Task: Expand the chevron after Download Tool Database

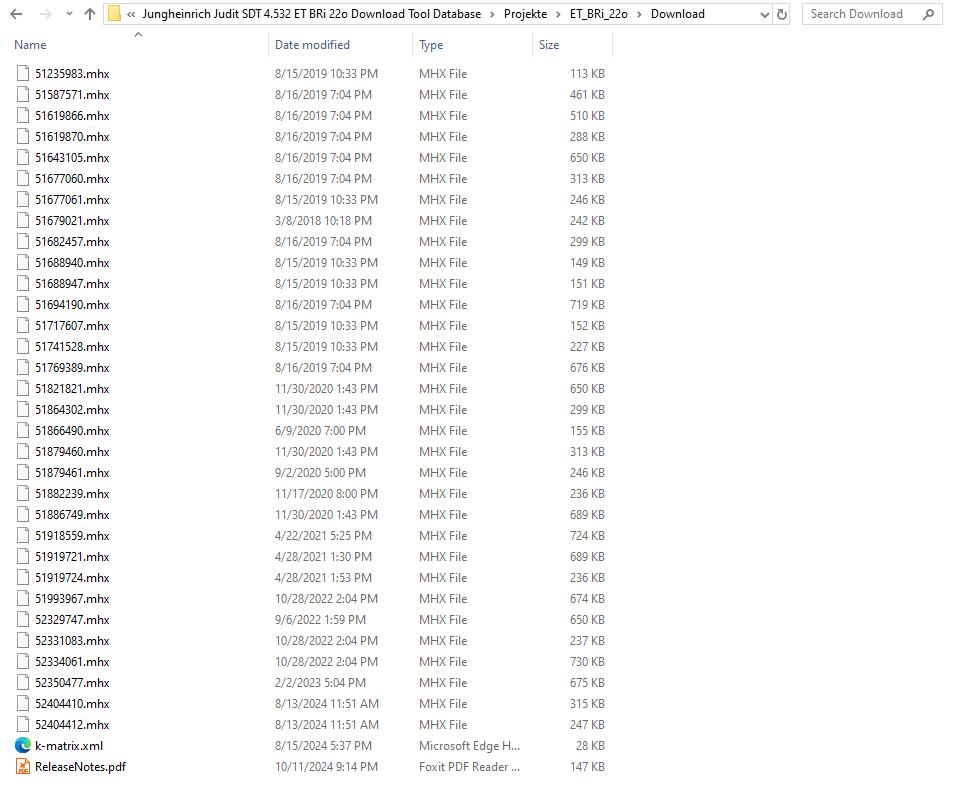Action: tap(492, 14)
